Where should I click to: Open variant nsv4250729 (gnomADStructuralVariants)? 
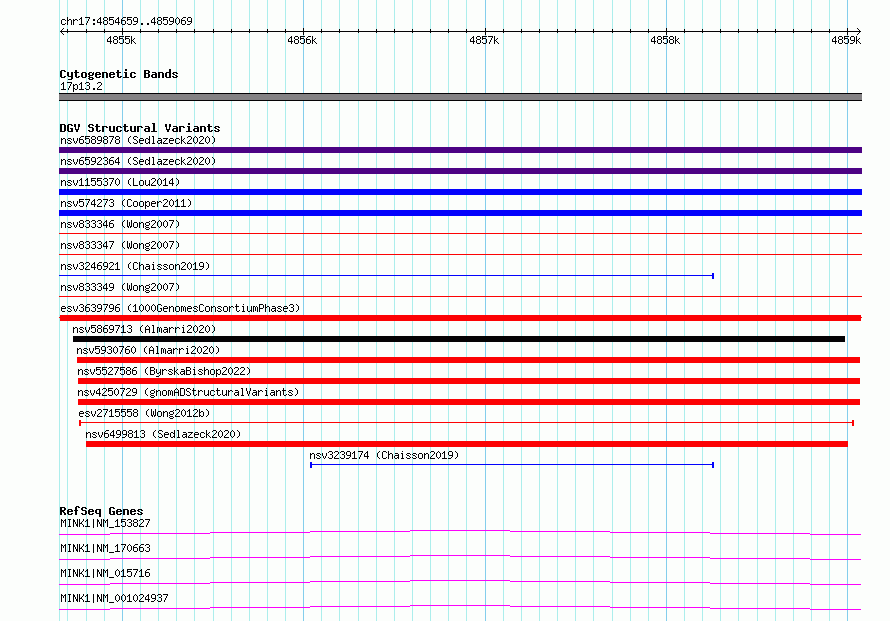pyautogui.click(x=188, y=392)
